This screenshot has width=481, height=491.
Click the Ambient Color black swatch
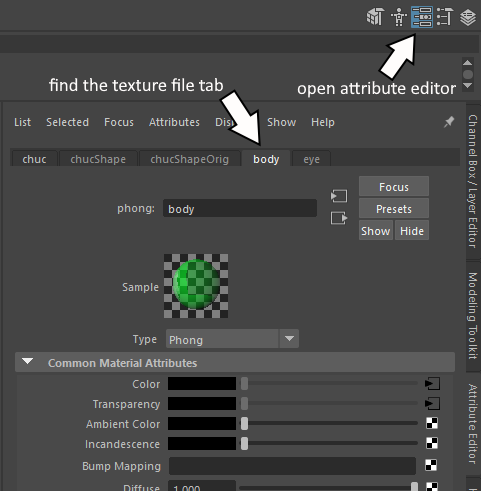click(202, 424)
